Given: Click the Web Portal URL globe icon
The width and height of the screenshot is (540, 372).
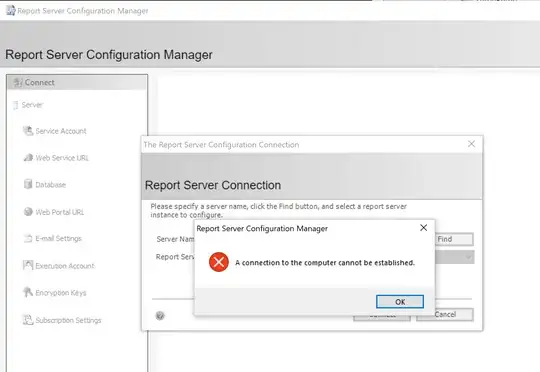Looking at the screenshot, I should point(28,211).
